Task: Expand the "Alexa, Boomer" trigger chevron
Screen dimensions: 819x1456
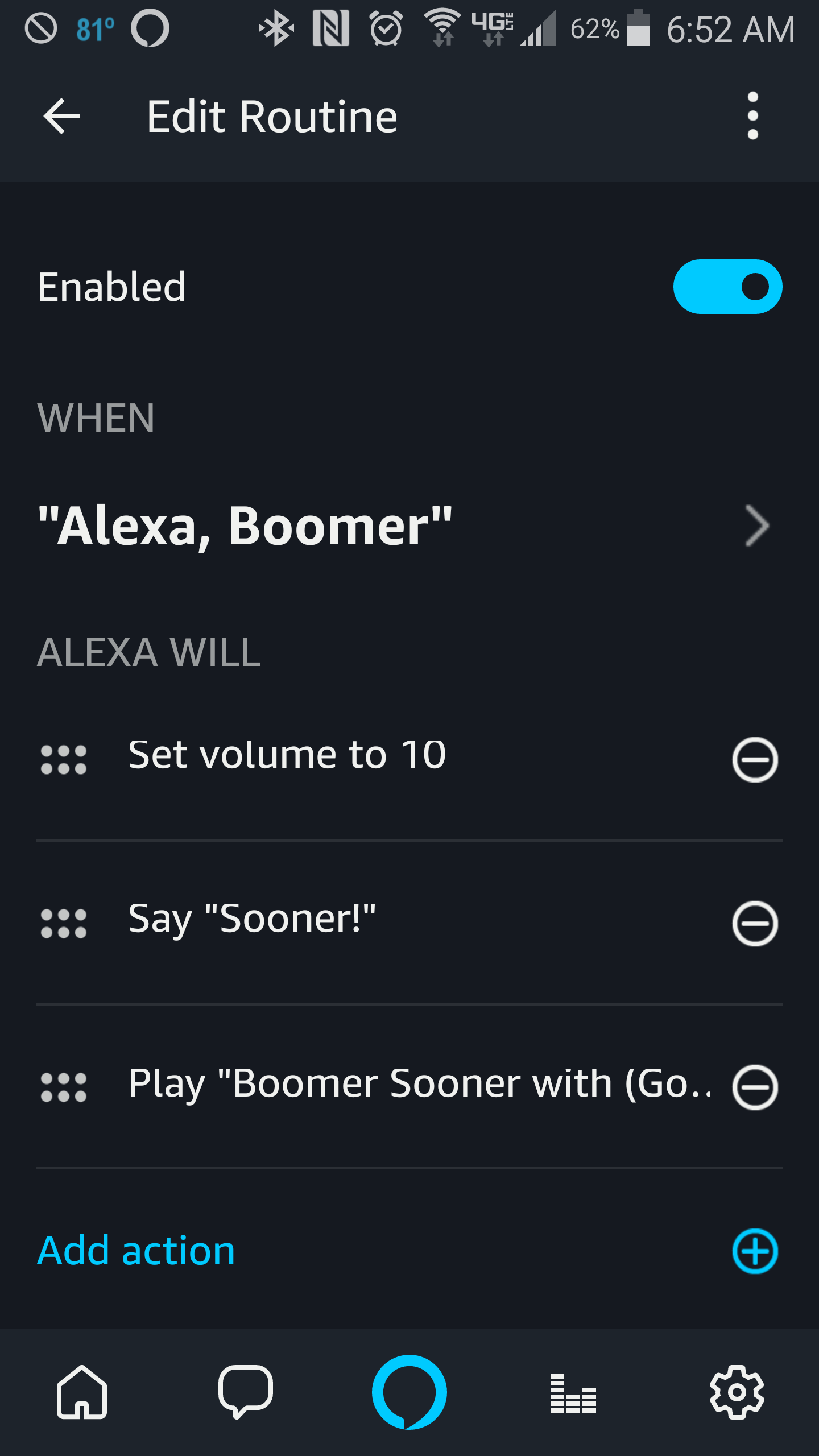Action: [x=757, y=526]
